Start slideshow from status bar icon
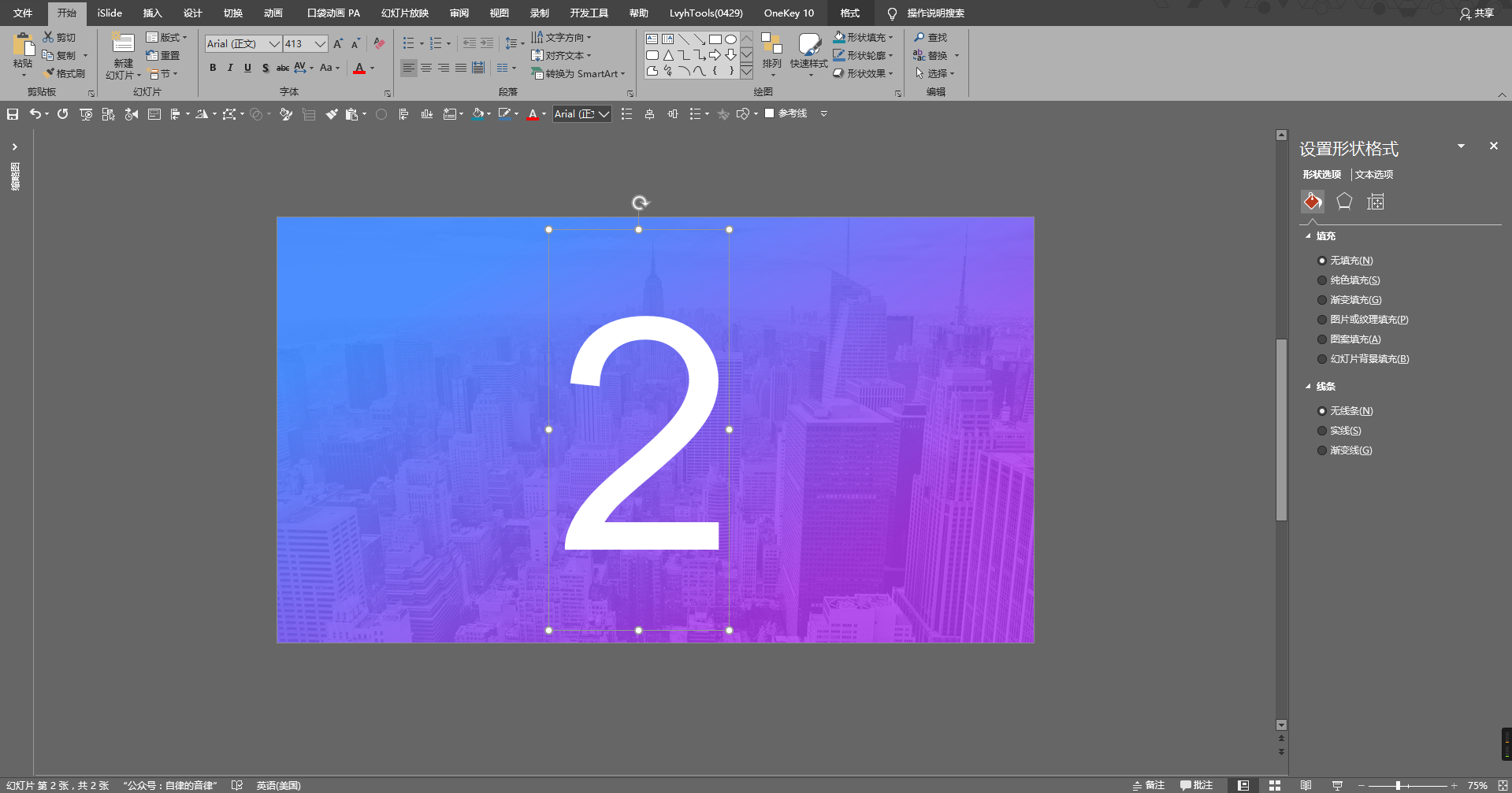The width and height of the screenshot is (1512, 793). pyautogui.click(x=1337, y=785)
